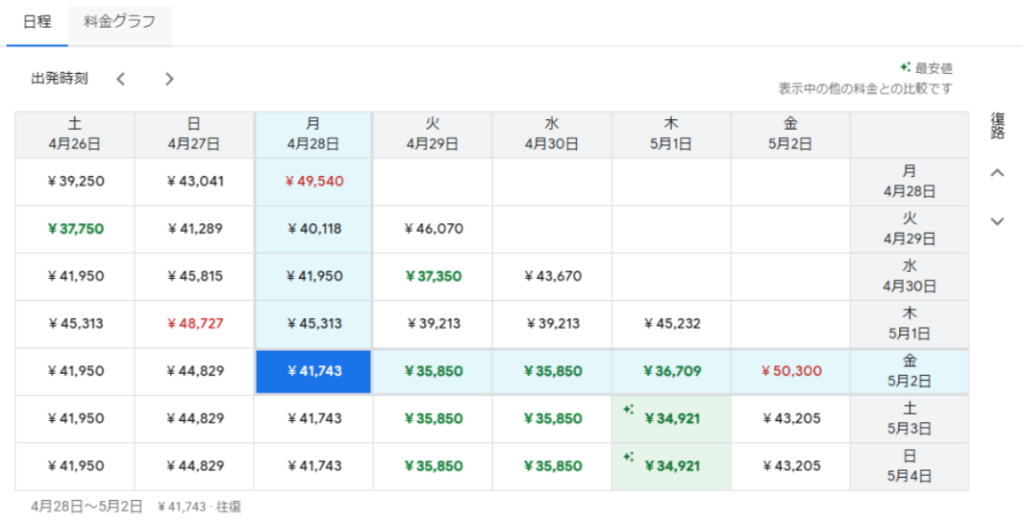This screenshot has width=1024, height=523.
Task: Click the 金 5月2日 return row header
Action: tap(910, 372)
